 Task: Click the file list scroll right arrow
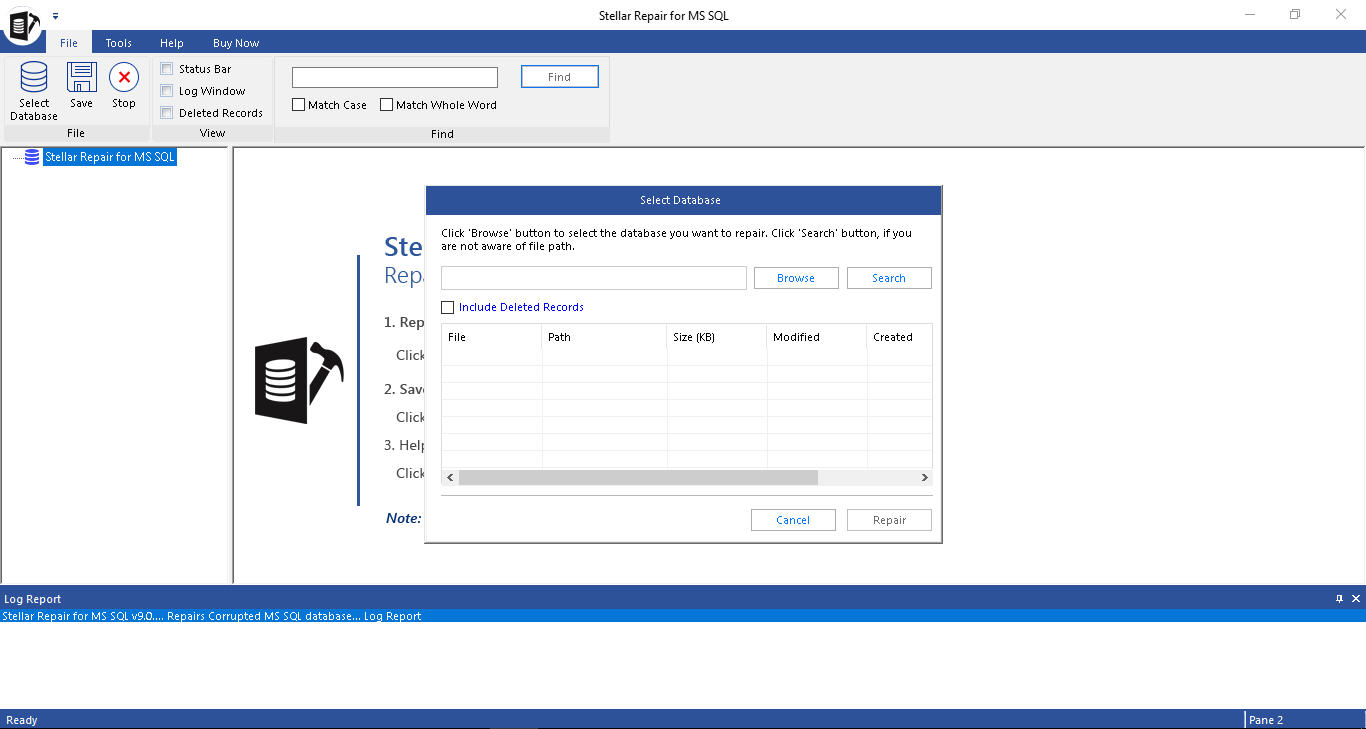pos(924,478)
